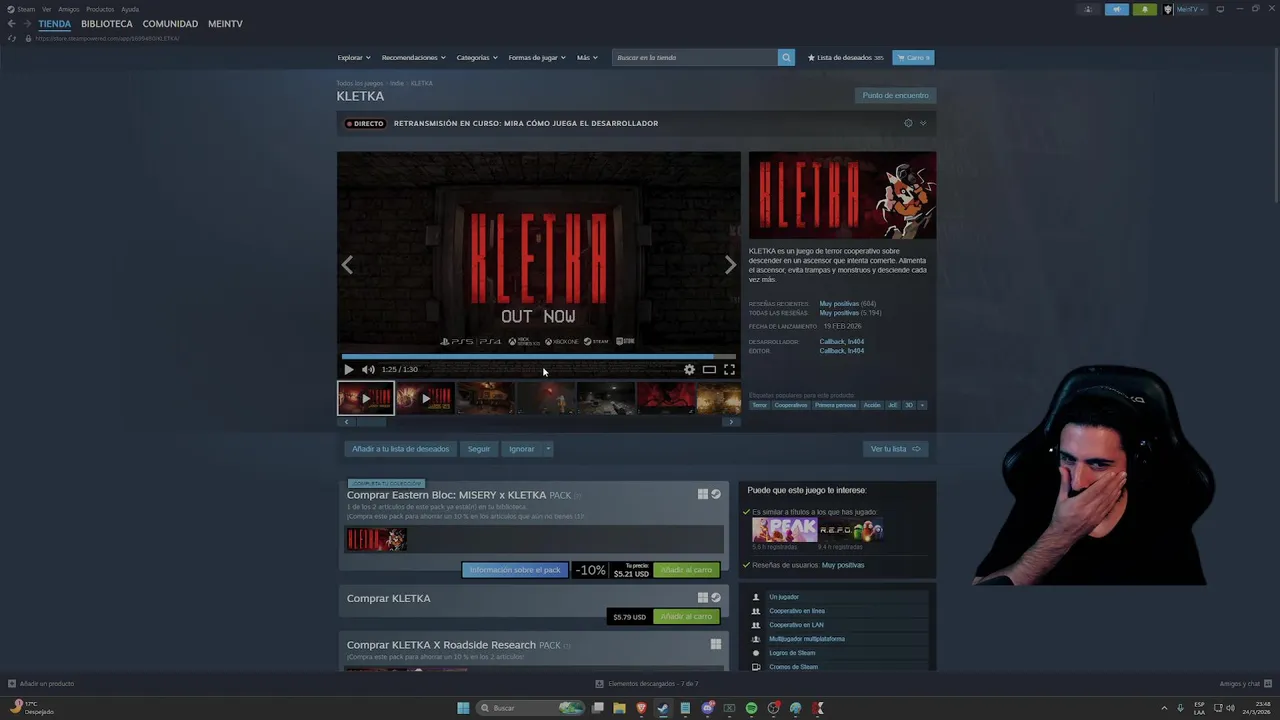This screenshot has width=1280, height=720.
Task: Show next media with right arrow
Action: [x=730, y=265]
